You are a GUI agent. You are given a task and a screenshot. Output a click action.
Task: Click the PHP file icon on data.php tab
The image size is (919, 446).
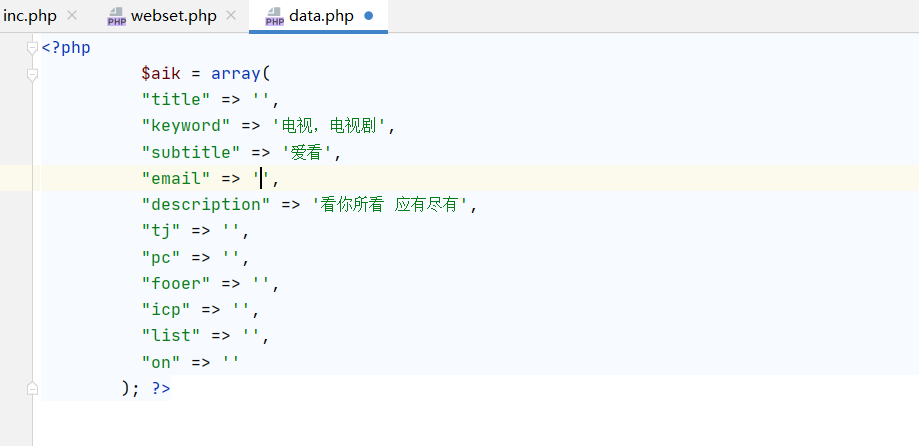(x=274, y=16)
